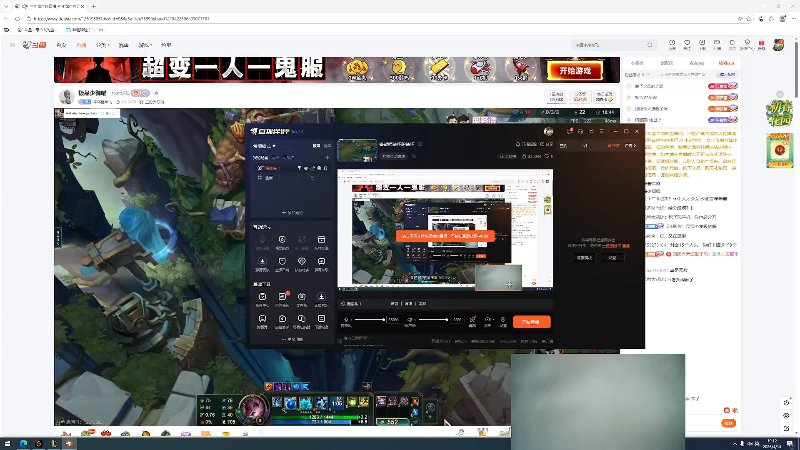800x450 pixels.
Task: Click the Douyu logo in the website header
Action: 35,45
